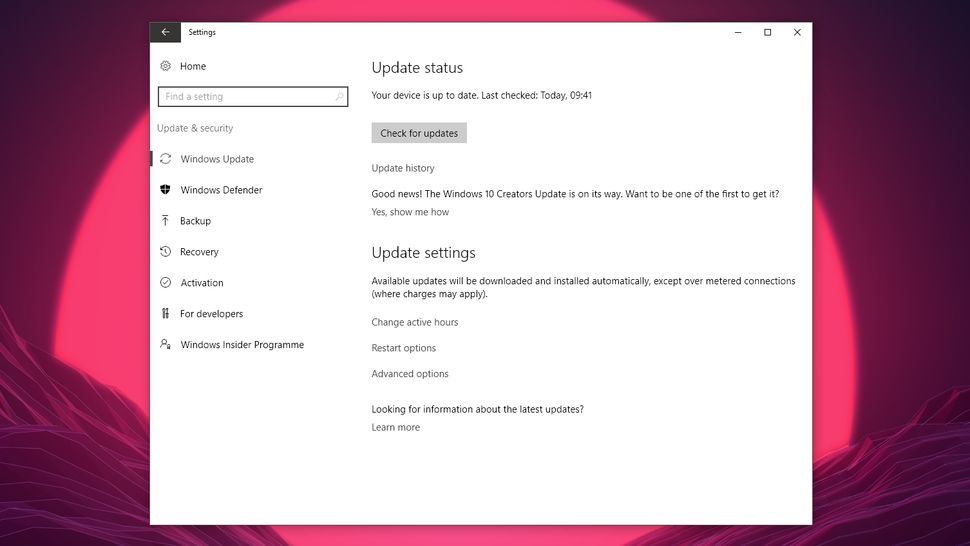Viewport: 970px width, 546px height.
Task: Open Change active hours
Action: pyautogui.click(x=414, y=322)
